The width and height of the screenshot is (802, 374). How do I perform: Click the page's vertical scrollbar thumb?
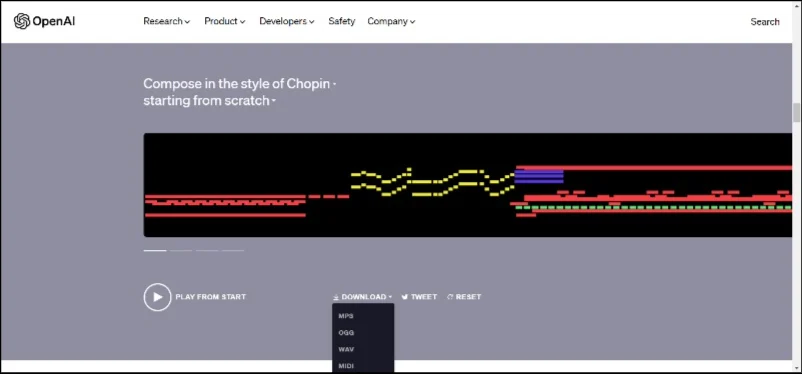tap(796, 112)
